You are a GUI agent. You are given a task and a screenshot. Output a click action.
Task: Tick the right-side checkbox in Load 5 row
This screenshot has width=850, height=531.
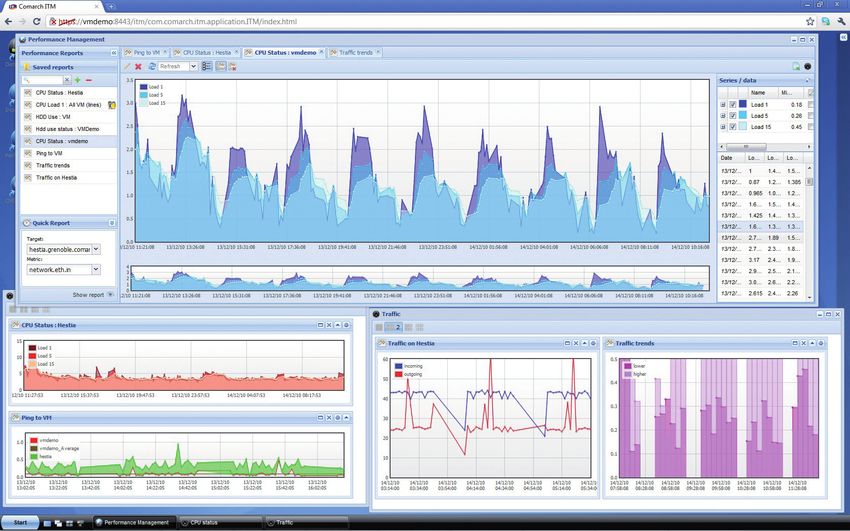click(x=810, y=115)
